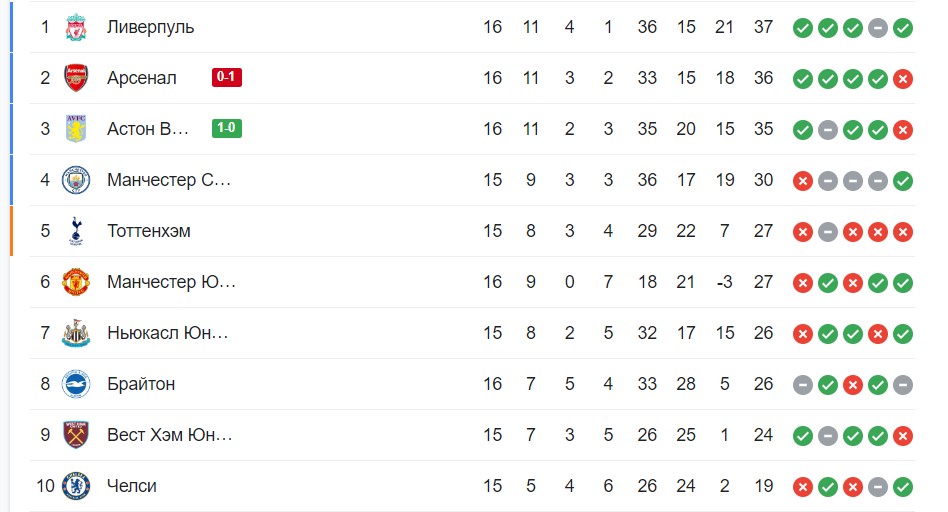
Task: Click the Tottenham club crest
Action: point(76,231)
